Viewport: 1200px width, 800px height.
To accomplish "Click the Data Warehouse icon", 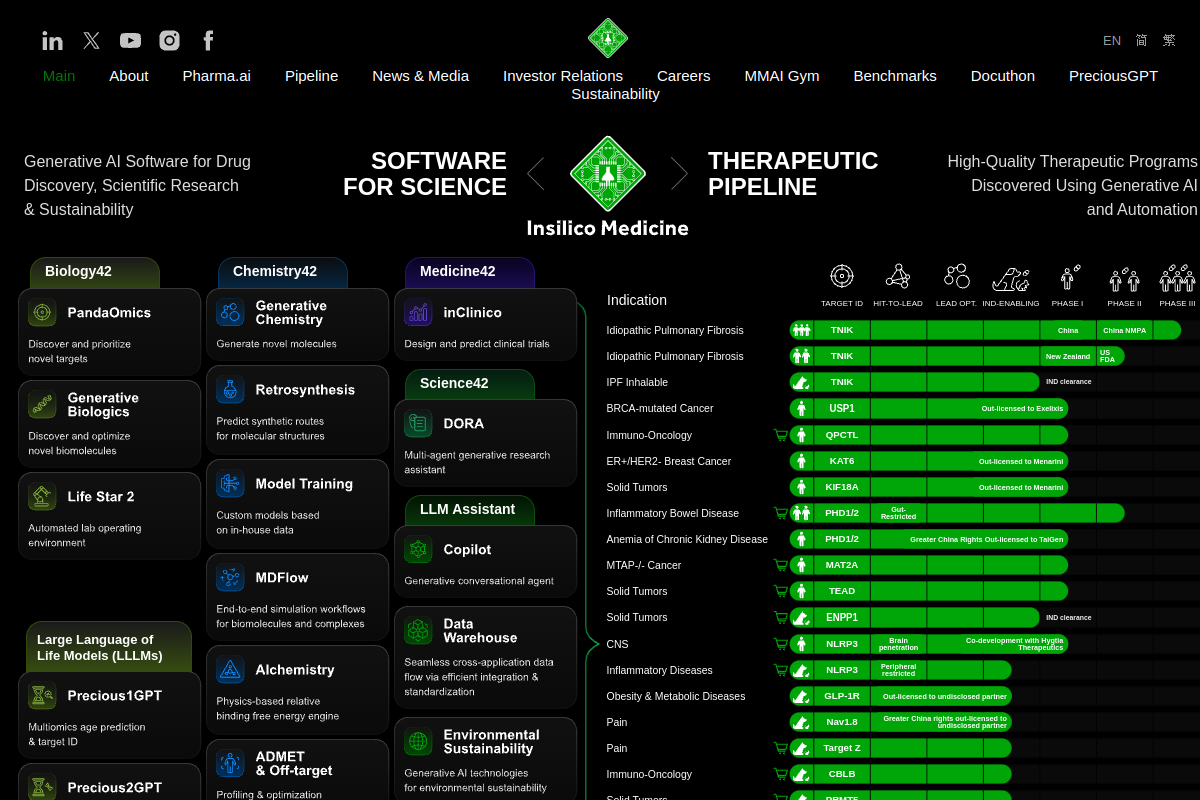I will pyautogui.click(x=418, y=631).
